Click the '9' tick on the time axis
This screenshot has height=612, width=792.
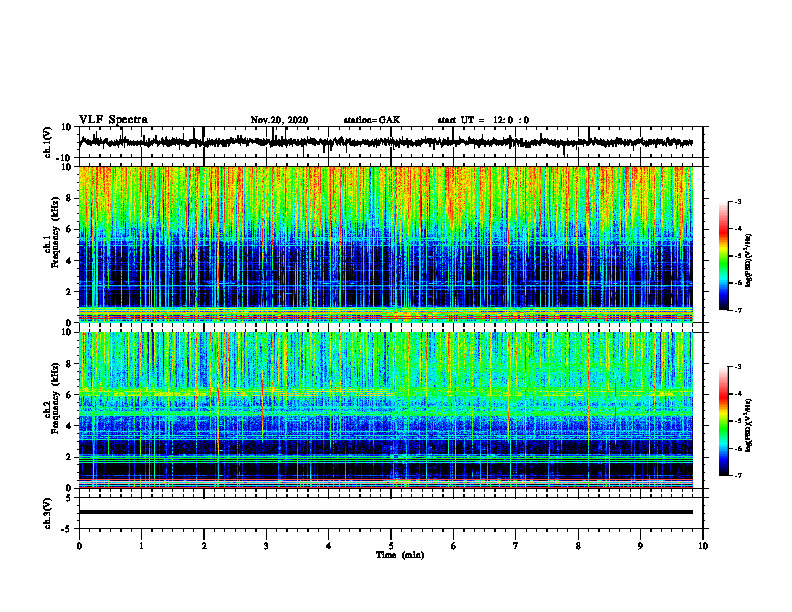640,546
